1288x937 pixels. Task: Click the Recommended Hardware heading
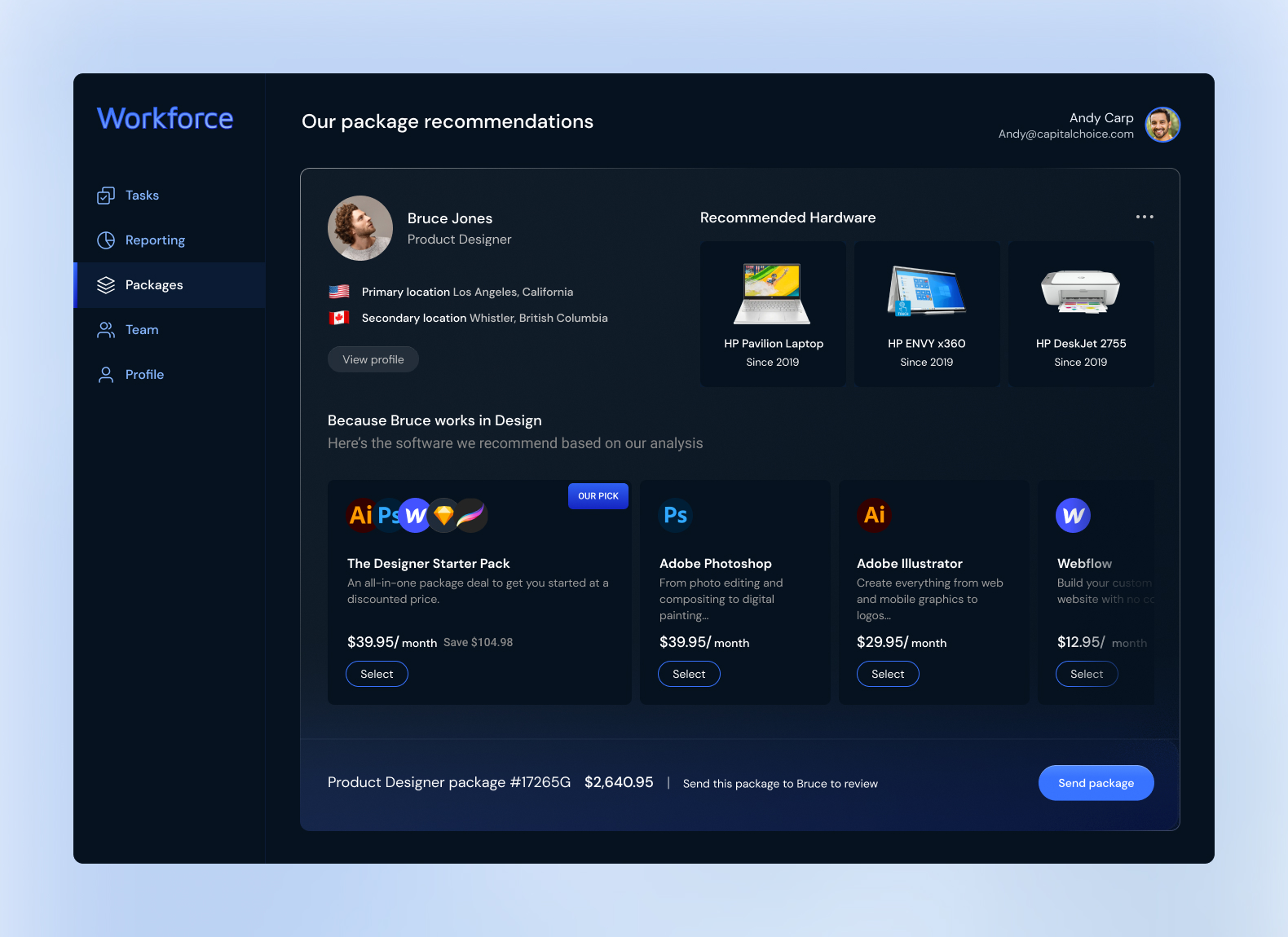pos(787,218)
